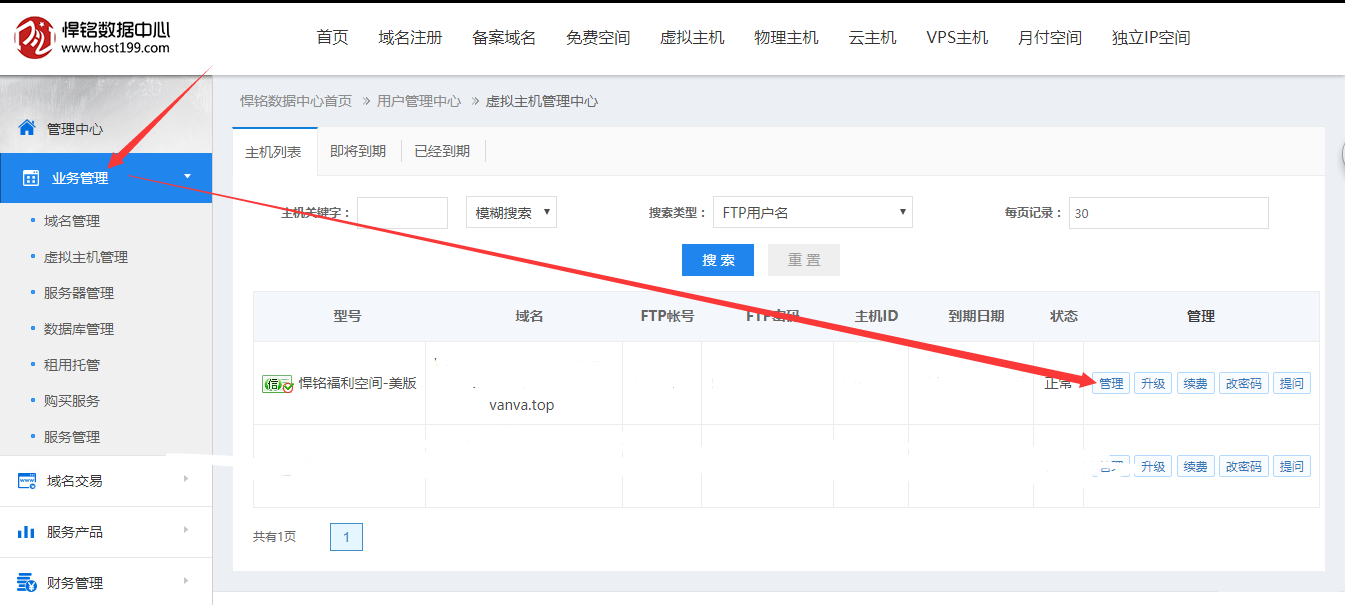Screen dimensions: 1345x605
Task: Switch to the 主机列表 tab
Action: point(274,152)
